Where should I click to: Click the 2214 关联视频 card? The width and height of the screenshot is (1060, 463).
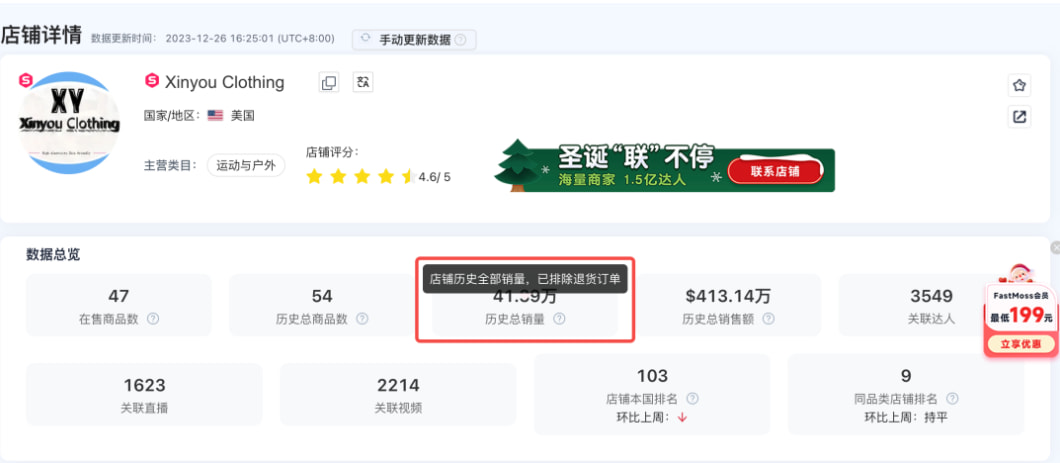[x=398, y=395]
